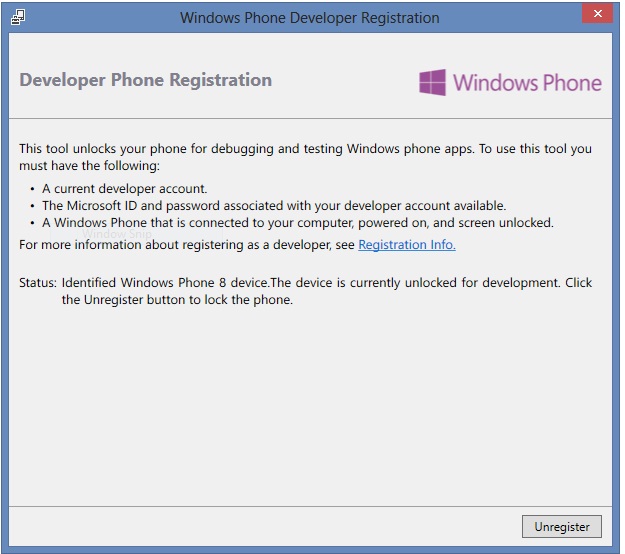The height and width of the screenshot is (554, 625).
Task: Click the bullet dot before "A current developer account"
Action: pyautogui.click(x=32, y=188)
